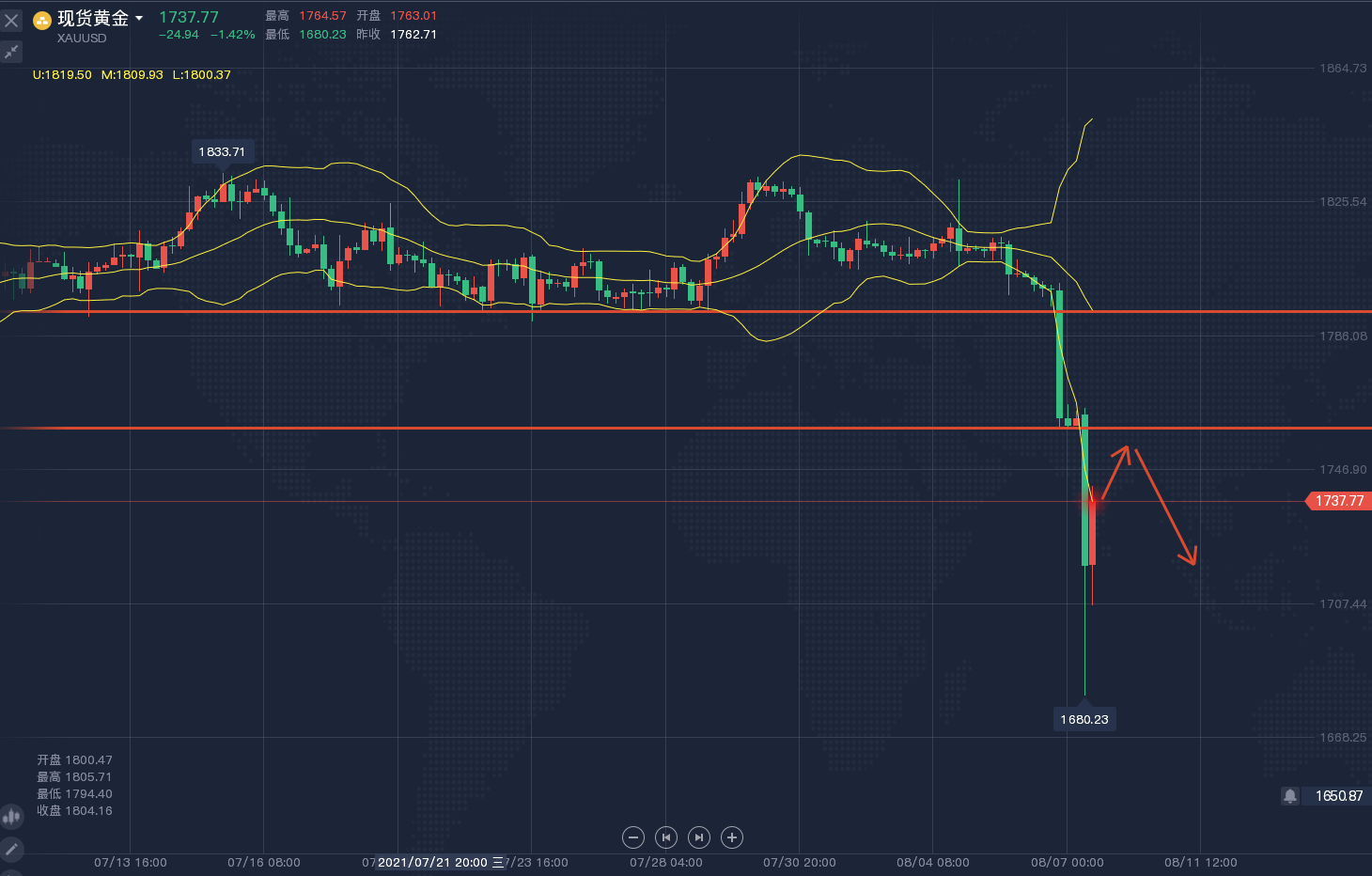Click the 开盘 1800.47 candle info

click(x=74, y=760)
